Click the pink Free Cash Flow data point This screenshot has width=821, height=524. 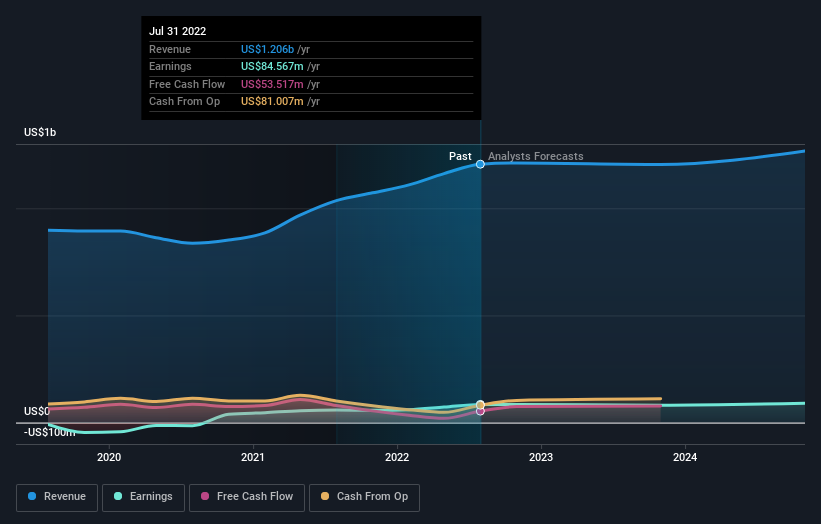480,411
